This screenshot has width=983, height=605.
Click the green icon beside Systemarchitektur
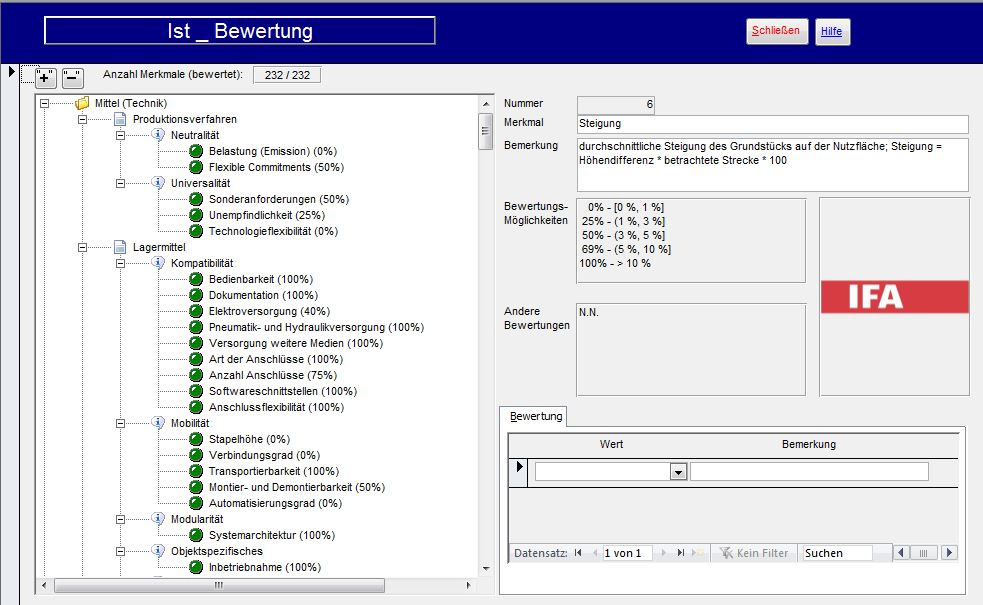click(196, 535)
